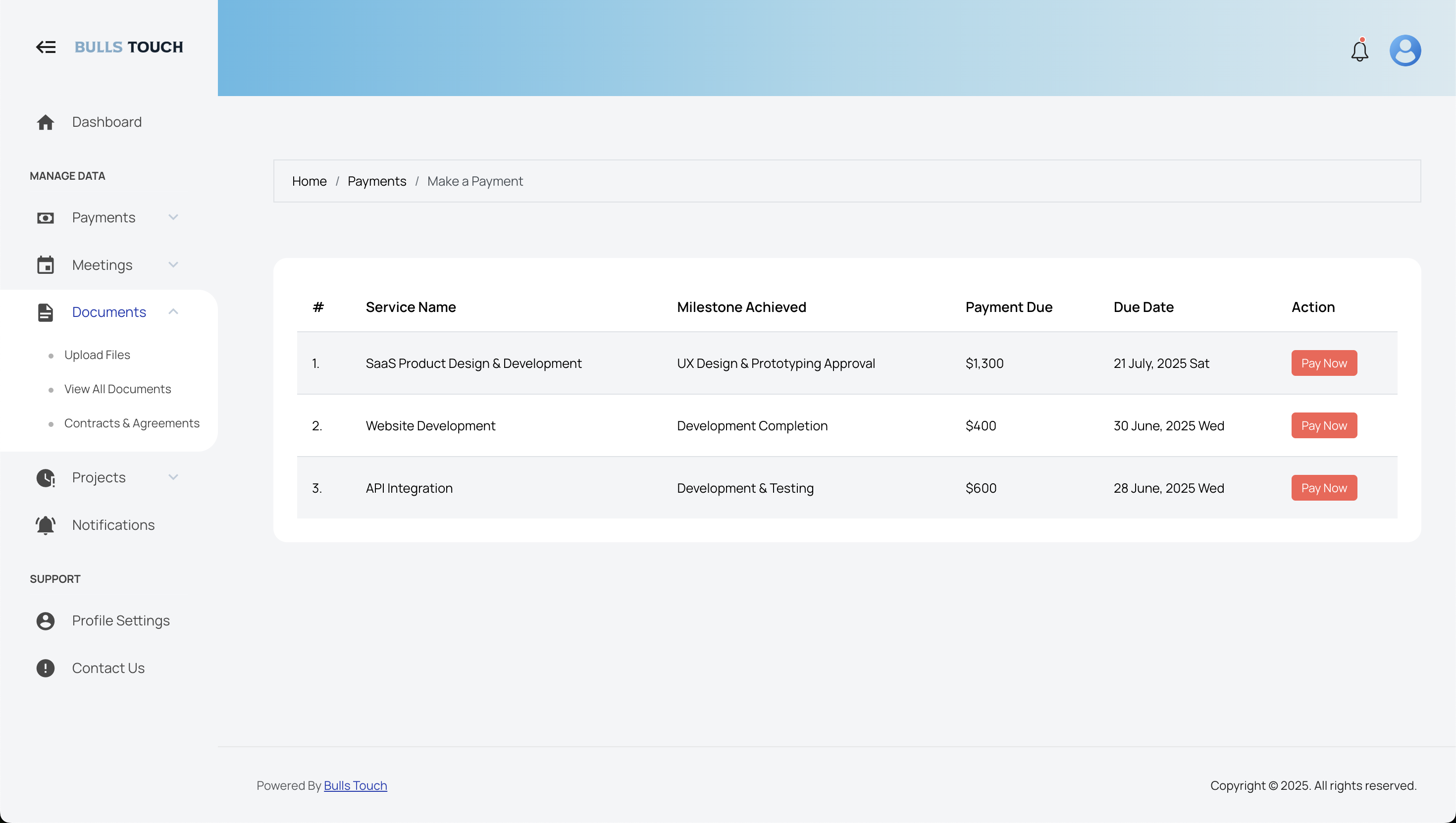Image resolution: width=1456 pixels, height=823 pixels.
Task: Pay Now for API Integration
Action: tap(1324, 488)
